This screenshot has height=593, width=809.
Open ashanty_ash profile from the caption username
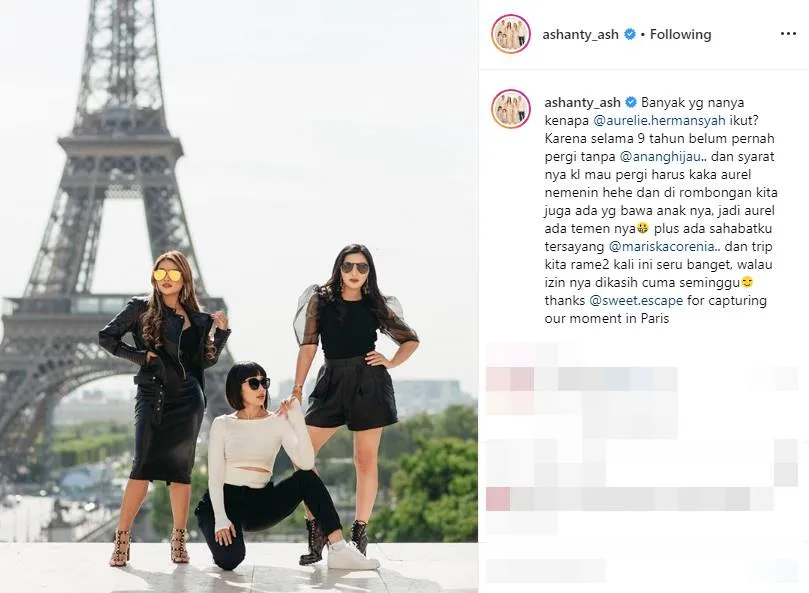tap(583, 102)
